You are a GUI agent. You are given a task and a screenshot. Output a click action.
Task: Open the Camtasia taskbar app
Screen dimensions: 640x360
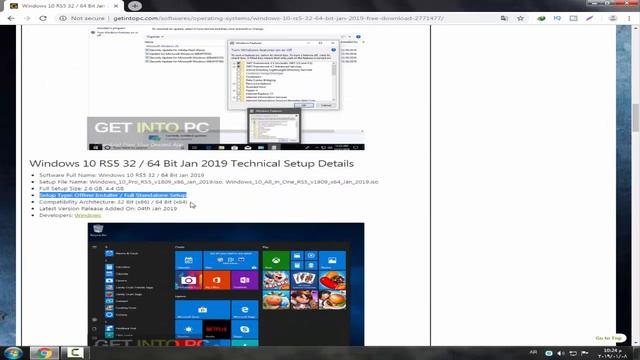75,353
